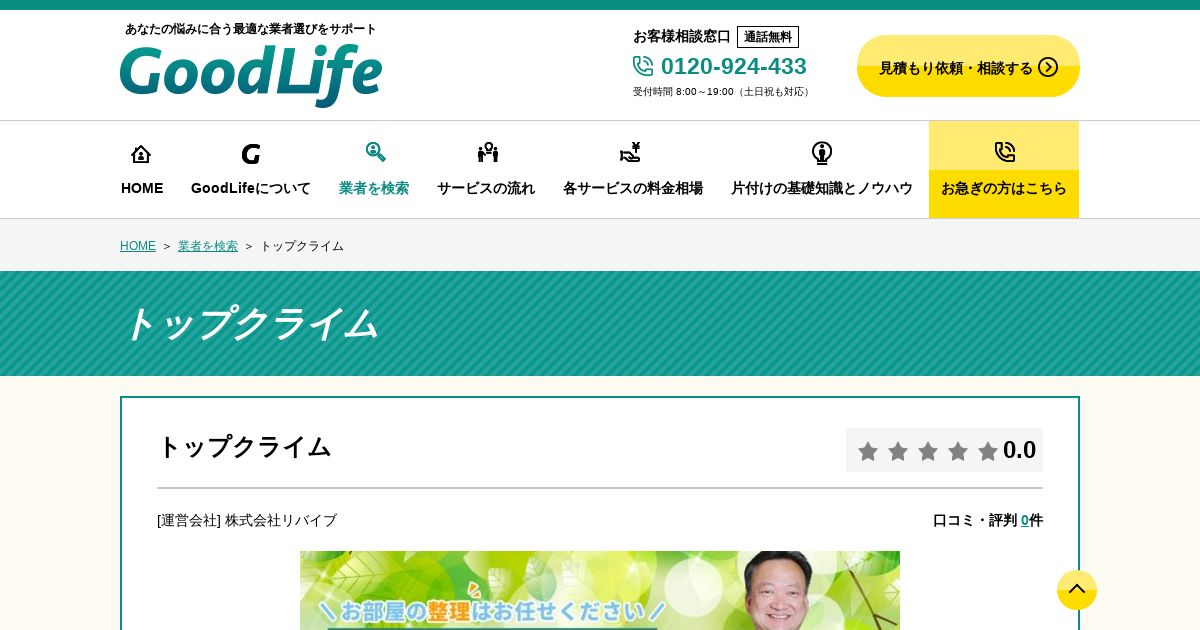Click the yen hand icon for 料金相場
Viewport: 1200px width, 630px height.
(x=630, y=152)
